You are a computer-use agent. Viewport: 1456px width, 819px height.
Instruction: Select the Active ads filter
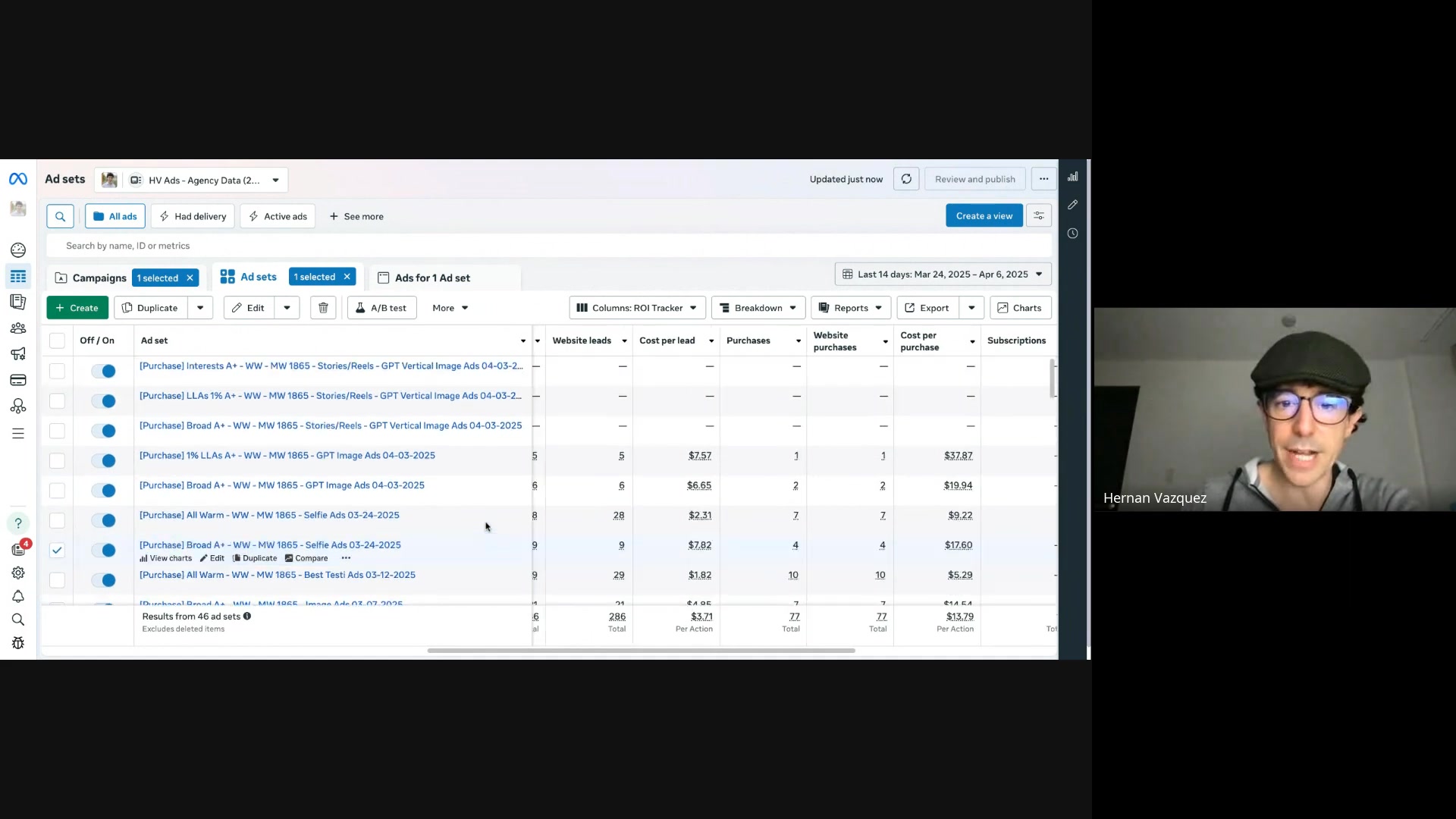click(278, 216)
